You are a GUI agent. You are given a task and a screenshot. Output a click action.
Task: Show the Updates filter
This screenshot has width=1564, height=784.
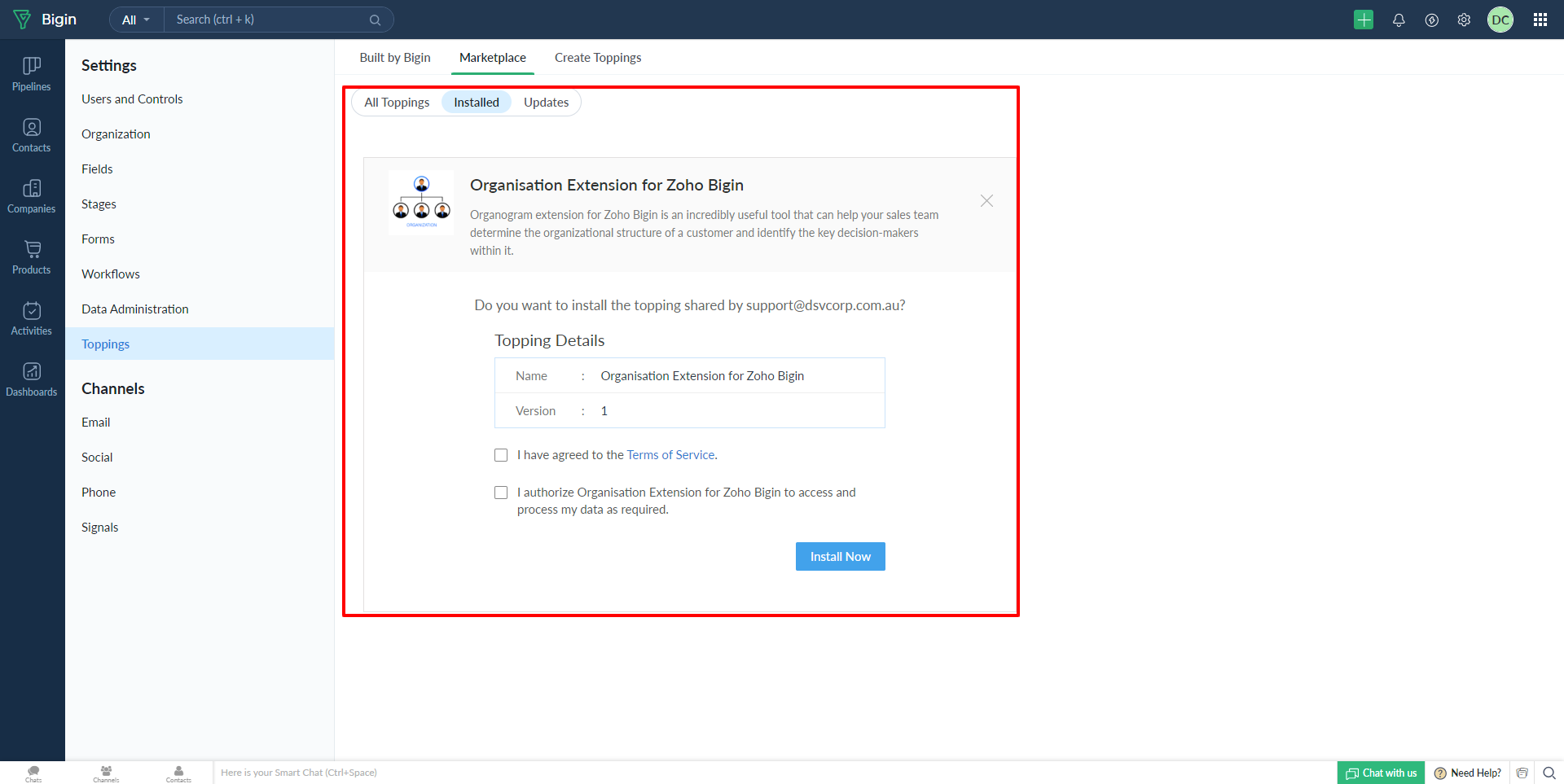[546, 103]
